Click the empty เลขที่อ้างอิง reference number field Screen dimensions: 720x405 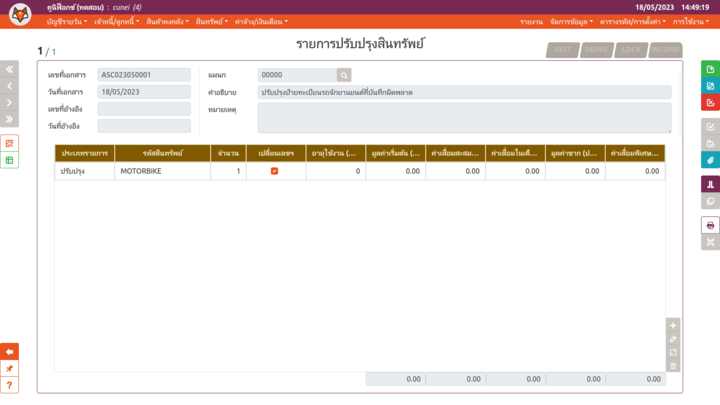coord(144,109)
